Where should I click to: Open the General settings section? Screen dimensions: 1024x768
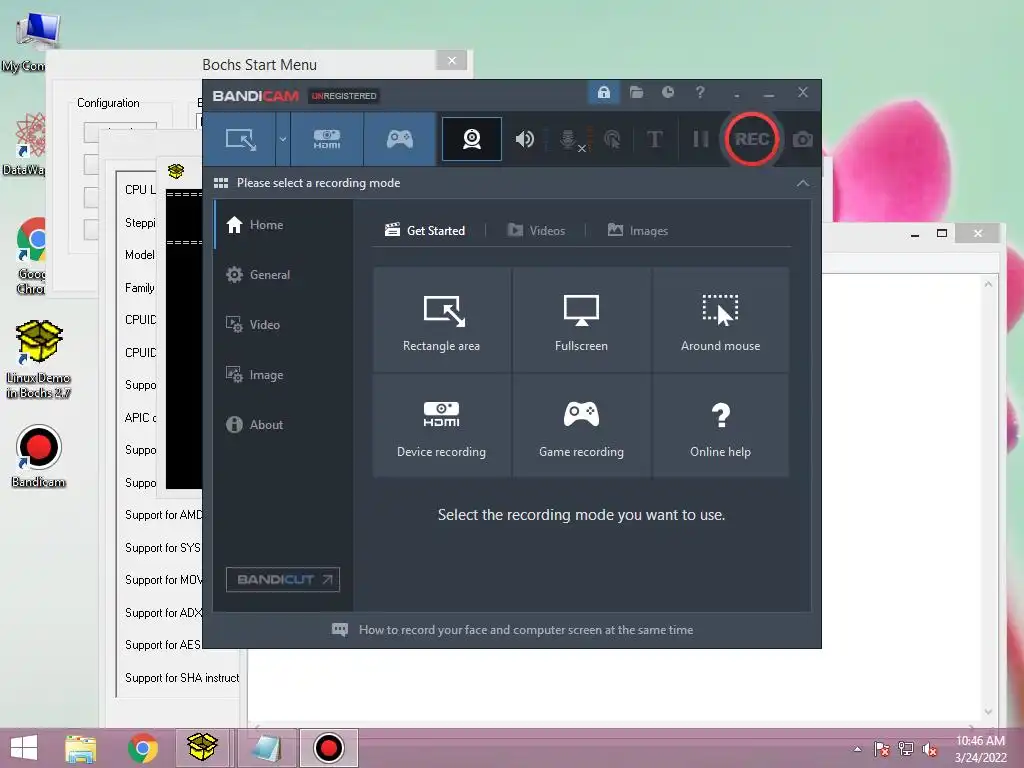coord(284,275)
